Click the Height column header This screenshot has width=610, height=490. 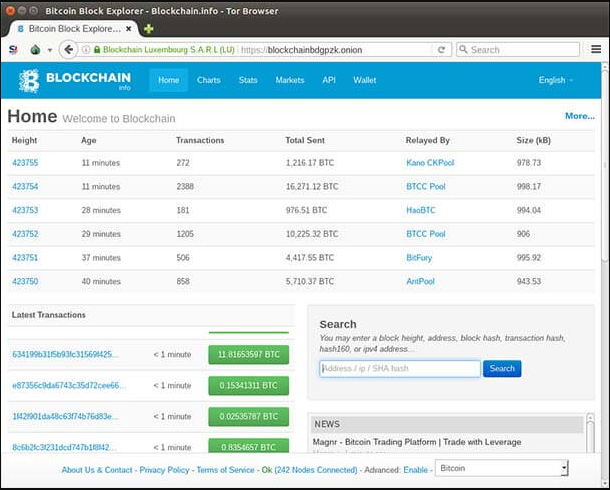[x=24, y=140]
